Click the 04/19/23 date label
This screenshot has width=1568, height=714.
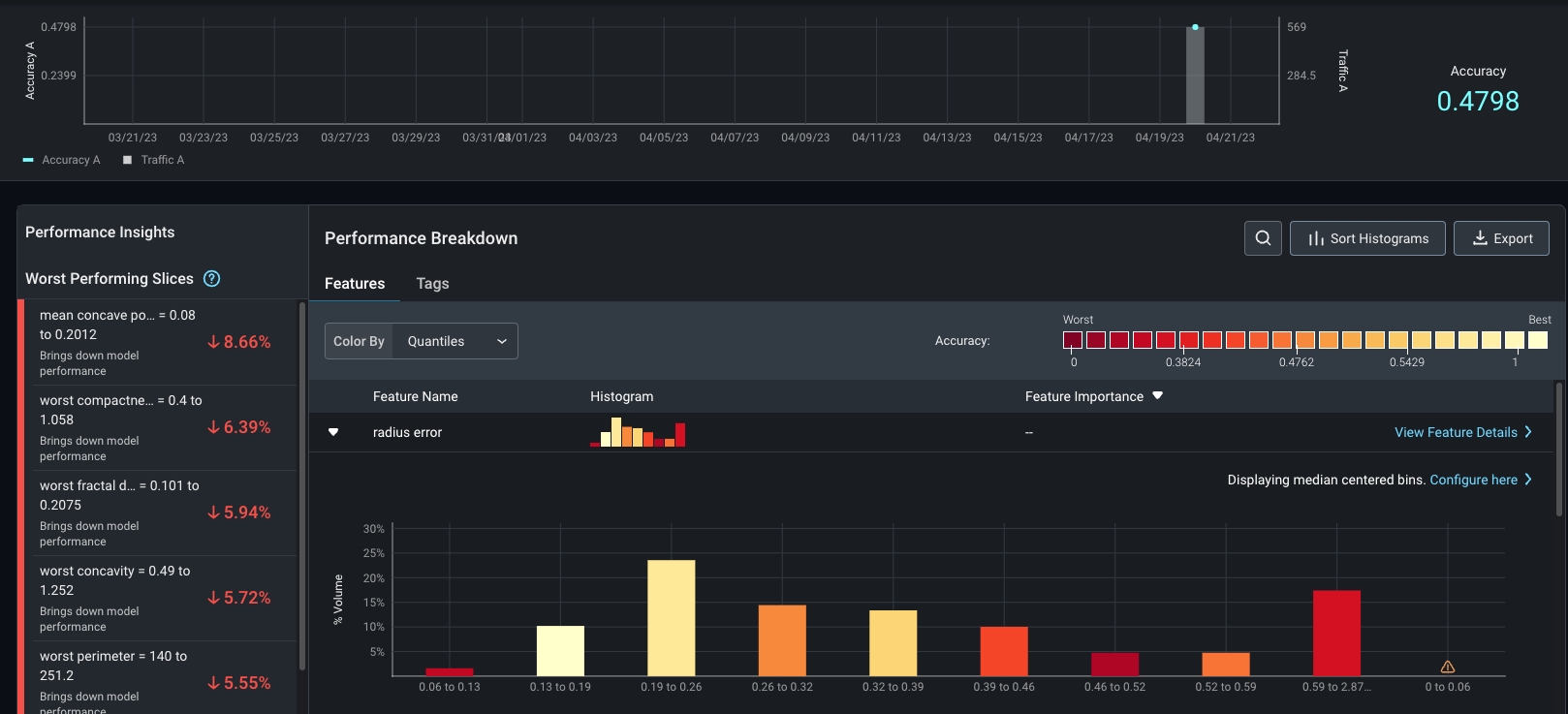pos(1160,138)
